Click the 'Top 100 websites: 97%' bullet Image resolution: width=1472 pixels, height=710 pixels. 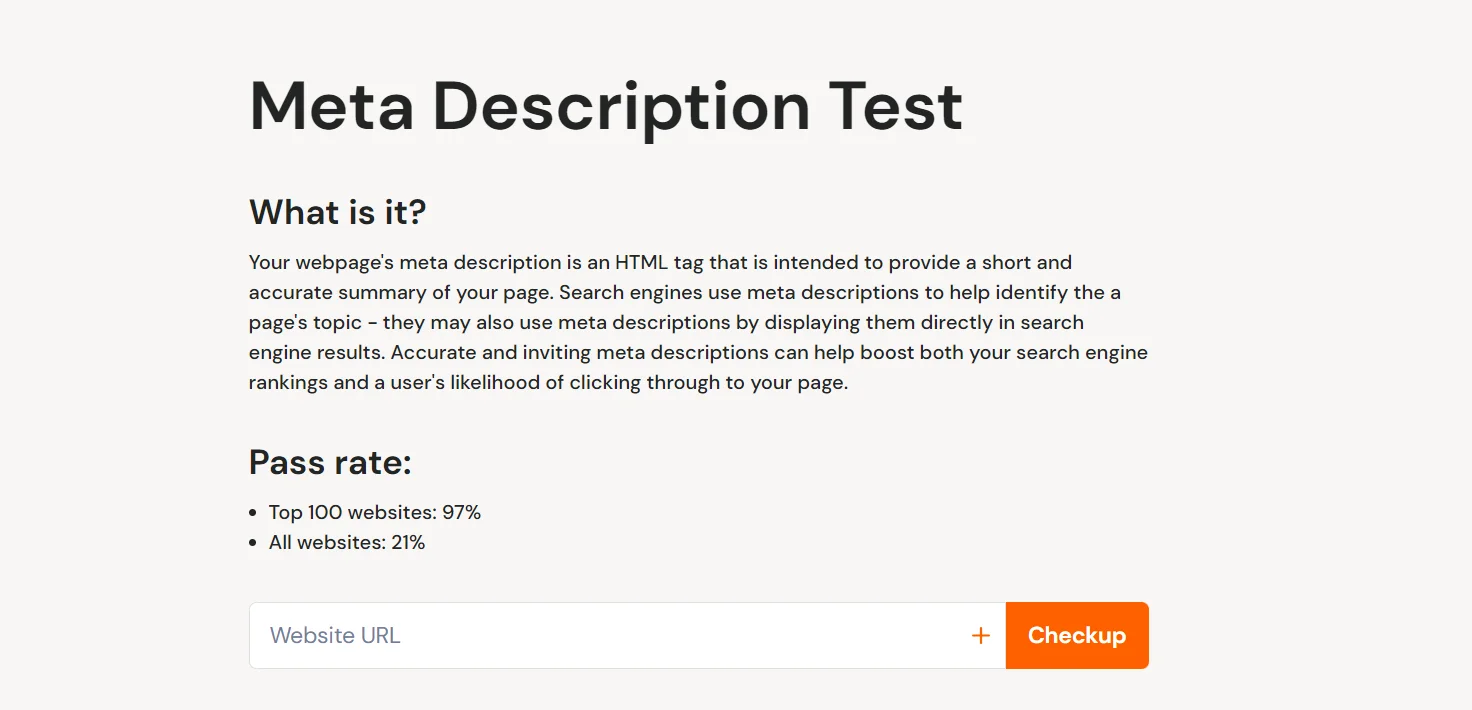coord(374,511)
